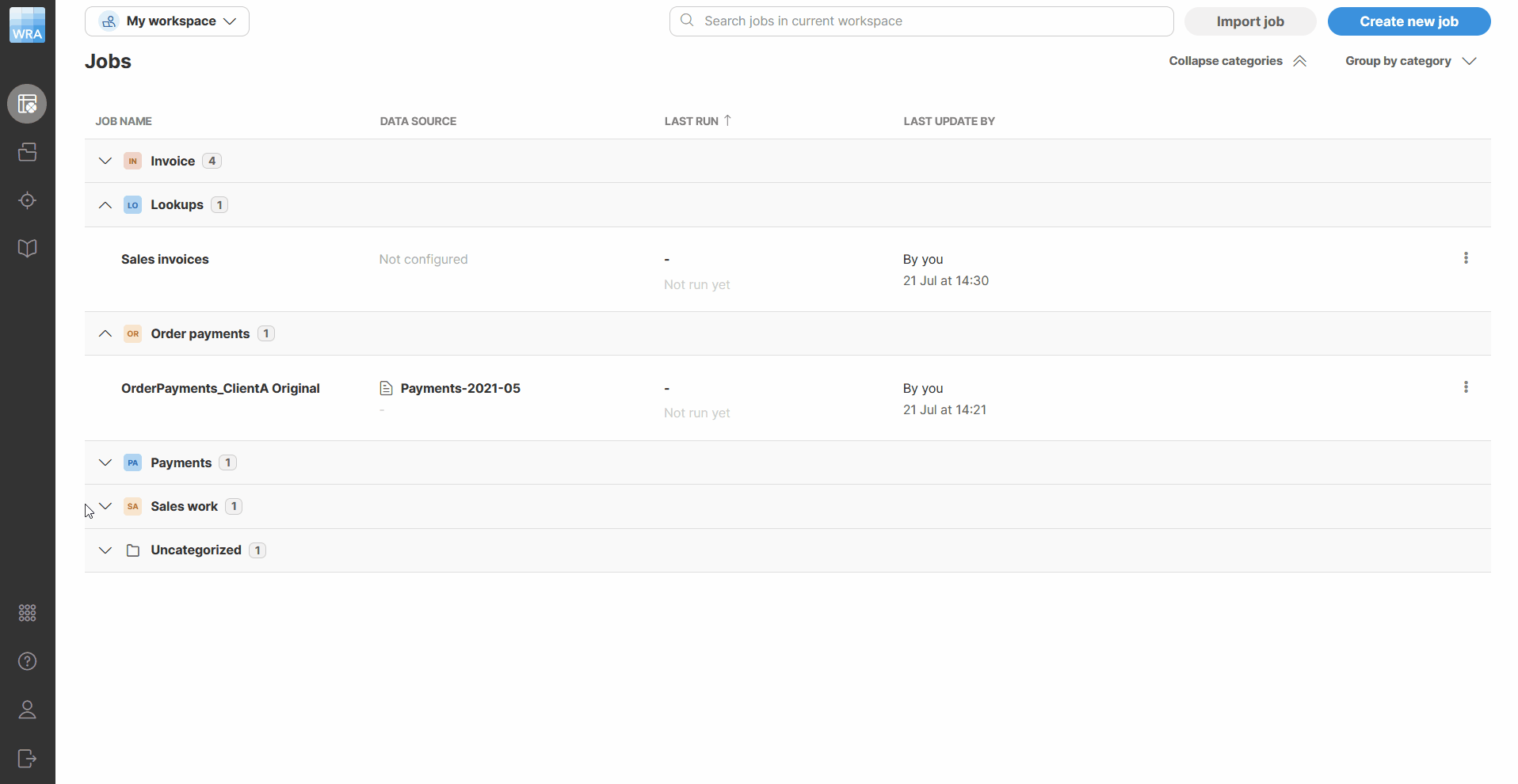Open the Group by category dropdown
The height and width of the screenshot is (784, 1518).
click(1410, 61)
